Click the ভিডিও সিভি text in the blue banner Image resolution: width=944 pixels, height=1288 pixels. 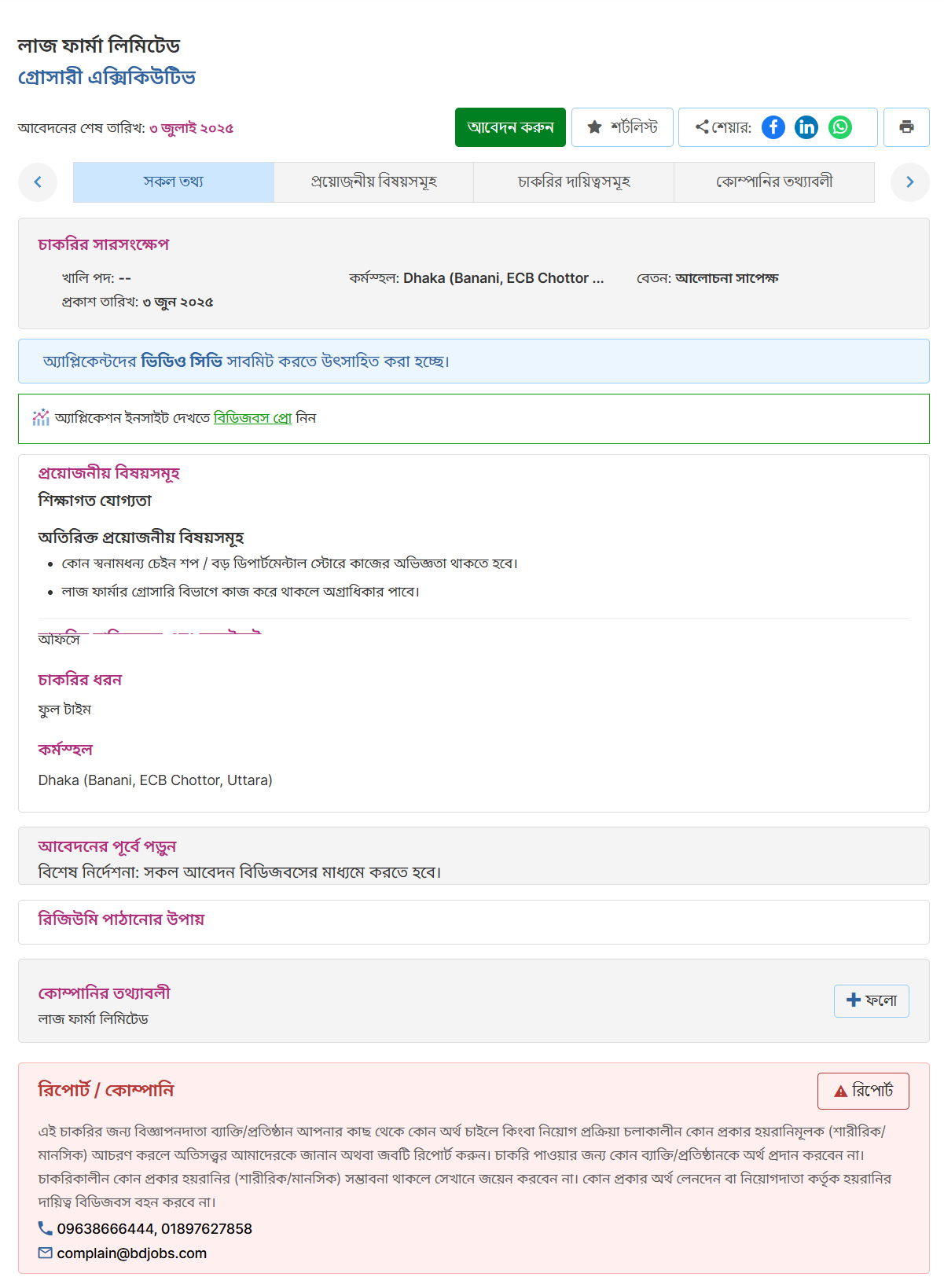[182, 361]
